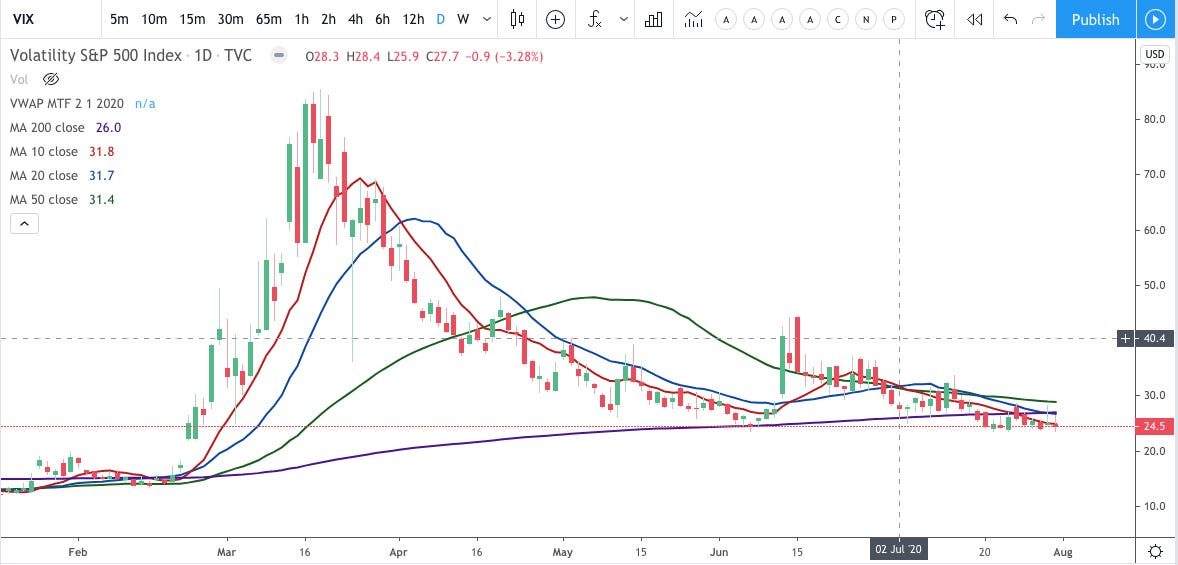
Task: Open the candlestick chart type selector
Action: coord(517,20)
